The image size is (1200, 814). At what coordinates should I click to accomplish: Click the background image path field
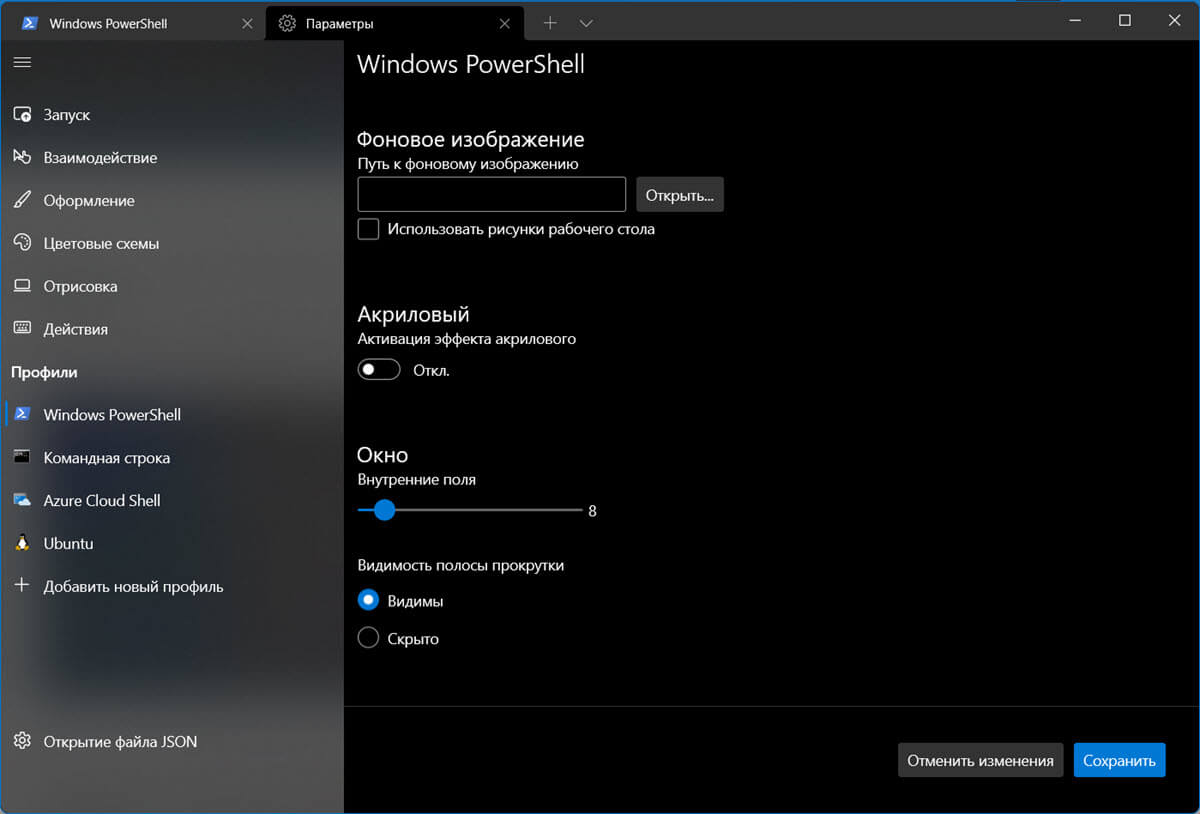(x=491, y=195)
